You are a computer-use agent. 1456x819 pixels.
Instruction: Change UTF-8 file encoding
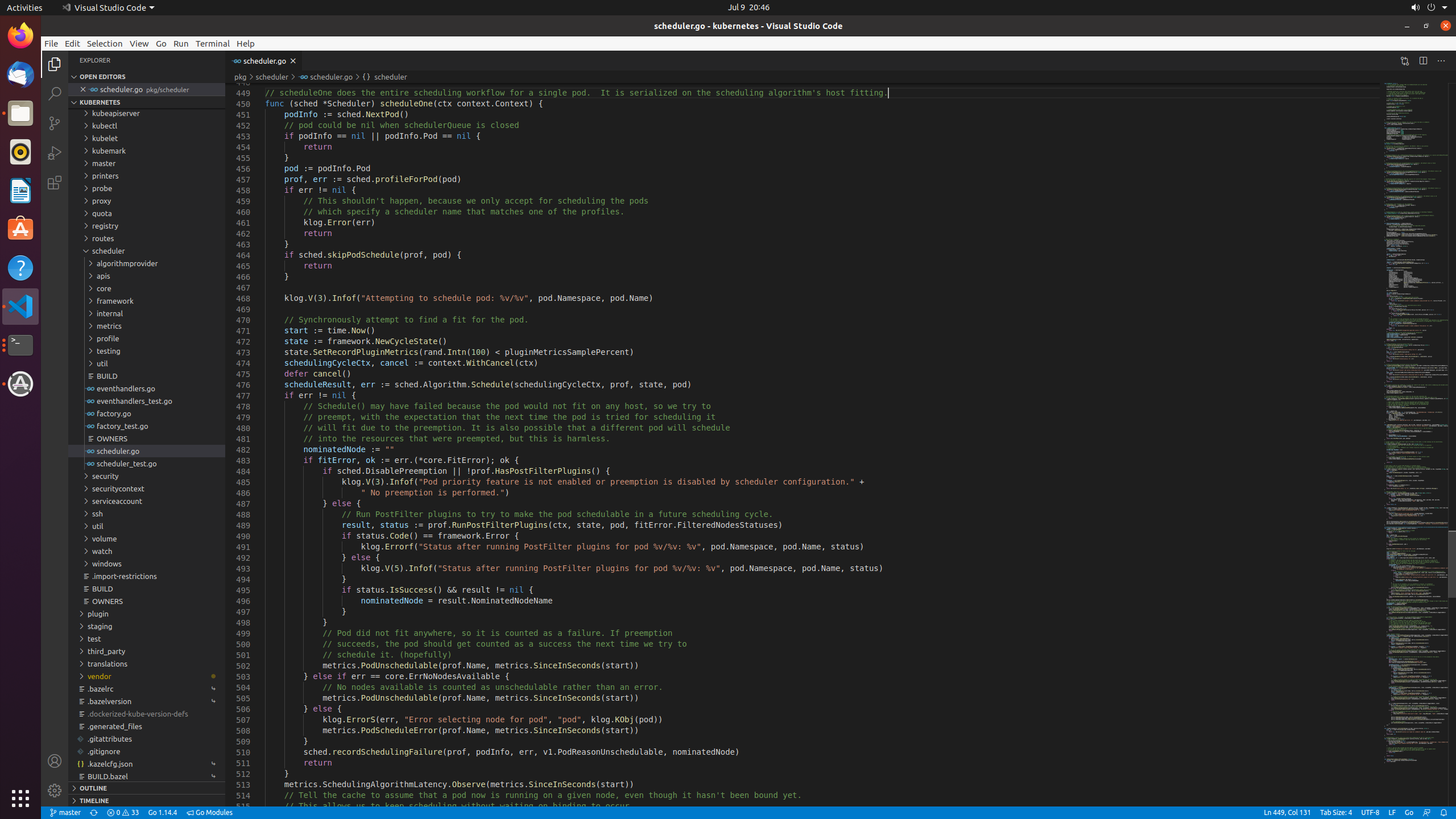[x=1370, y=813]
